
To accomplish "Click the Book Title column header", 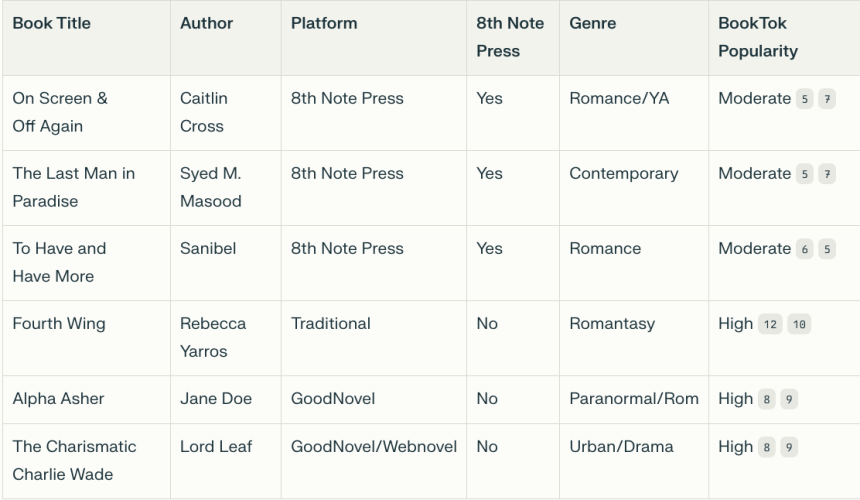I will (52, 23).
